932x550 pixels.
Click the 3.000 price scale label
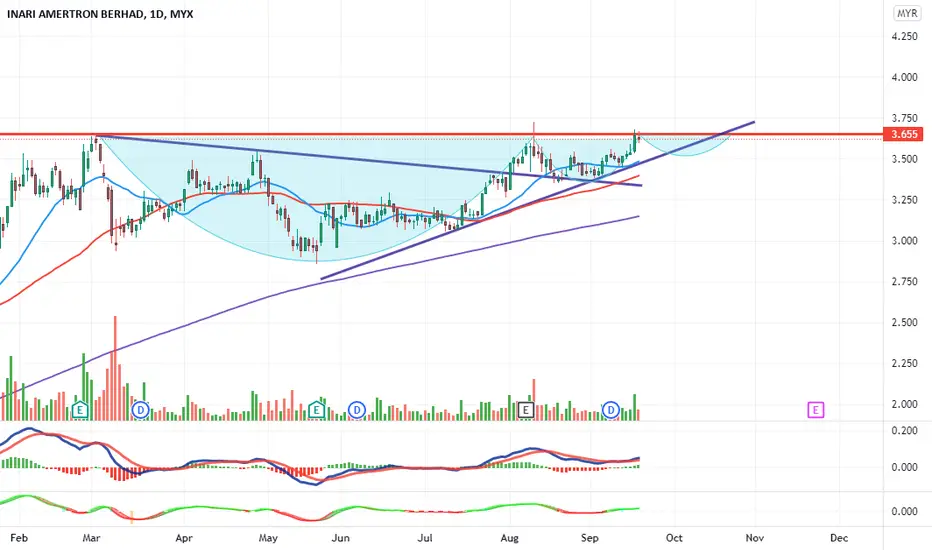coord(904,241)
